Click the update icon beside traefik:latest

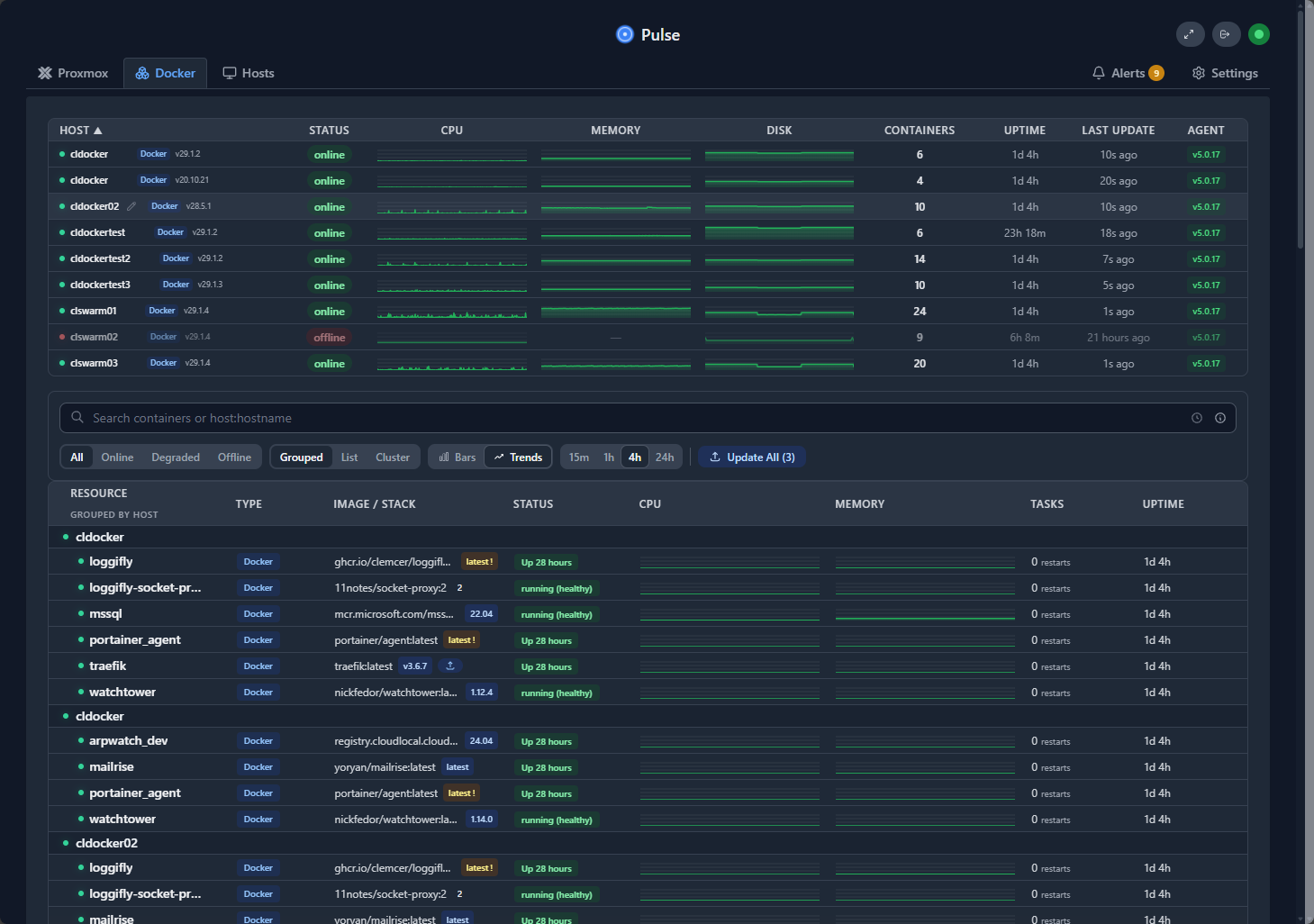(449, 666)
